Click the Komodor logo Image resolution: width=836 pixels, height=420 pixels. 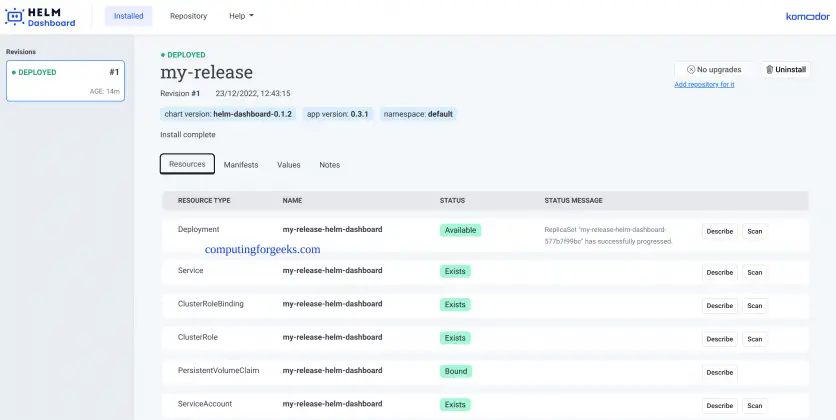coord(806,17)
